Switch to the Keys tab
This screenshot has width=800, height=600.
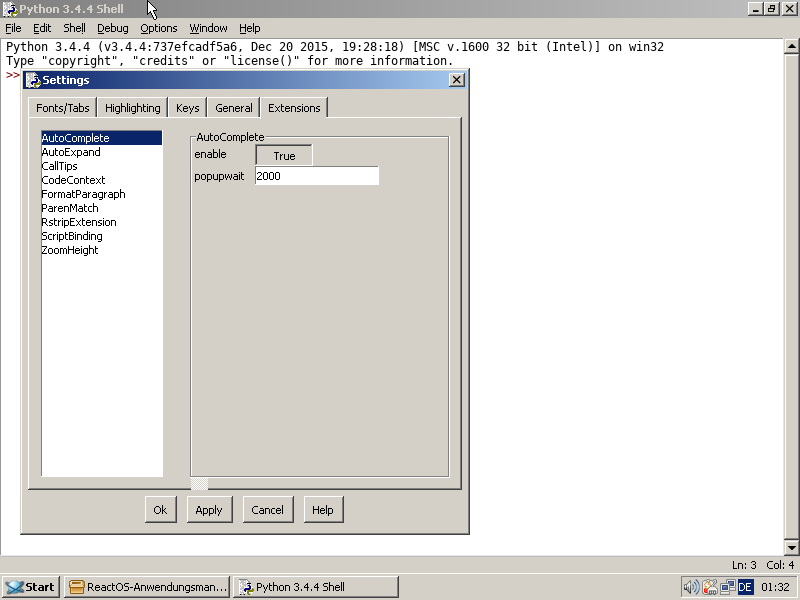pyautogui.click(x=188, y=108)
